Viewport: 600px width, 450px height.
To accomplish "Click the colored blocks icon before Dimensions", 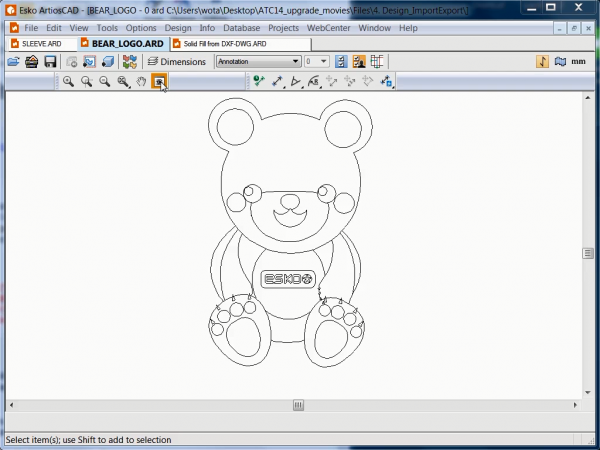I will pyautogui.click(x=129, y=62).
